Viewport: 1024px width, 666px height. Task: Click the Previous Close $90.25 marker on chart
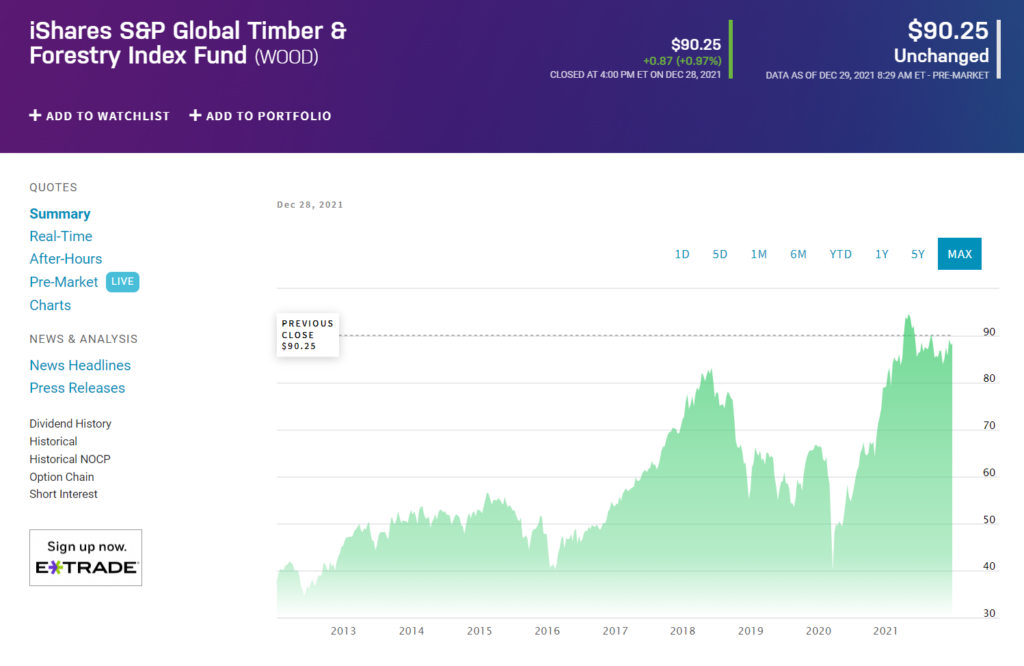click(x=307, y=334)
